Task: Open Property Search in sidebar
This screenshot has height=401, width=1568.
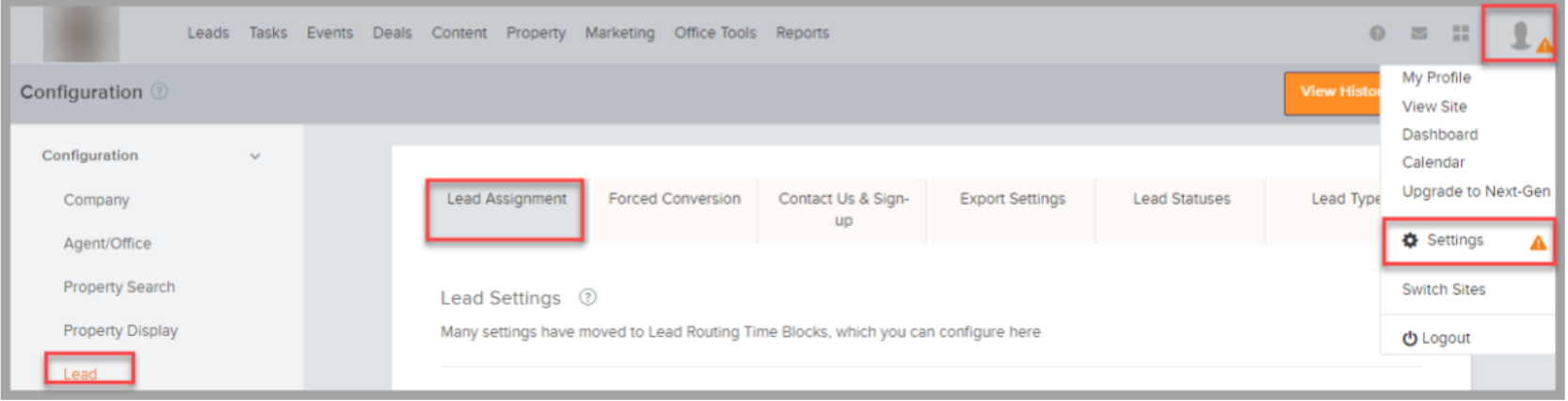Action: (x=120, y=287)
